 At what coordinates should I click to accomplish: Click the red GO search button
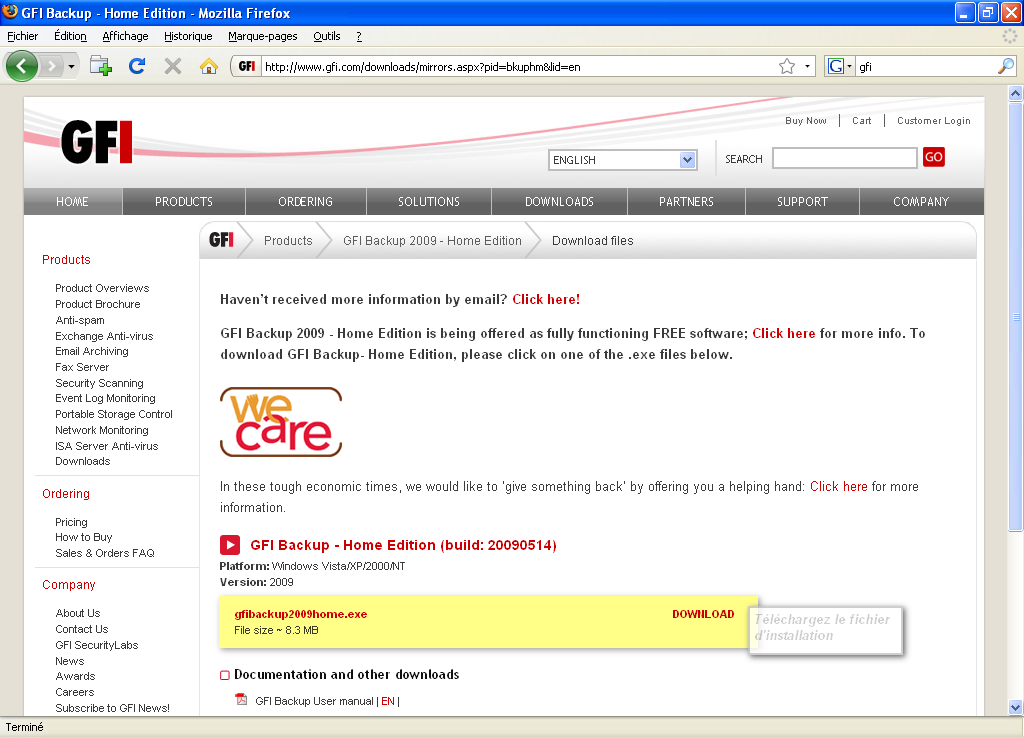pyautogui.click(x=934, y=157)
